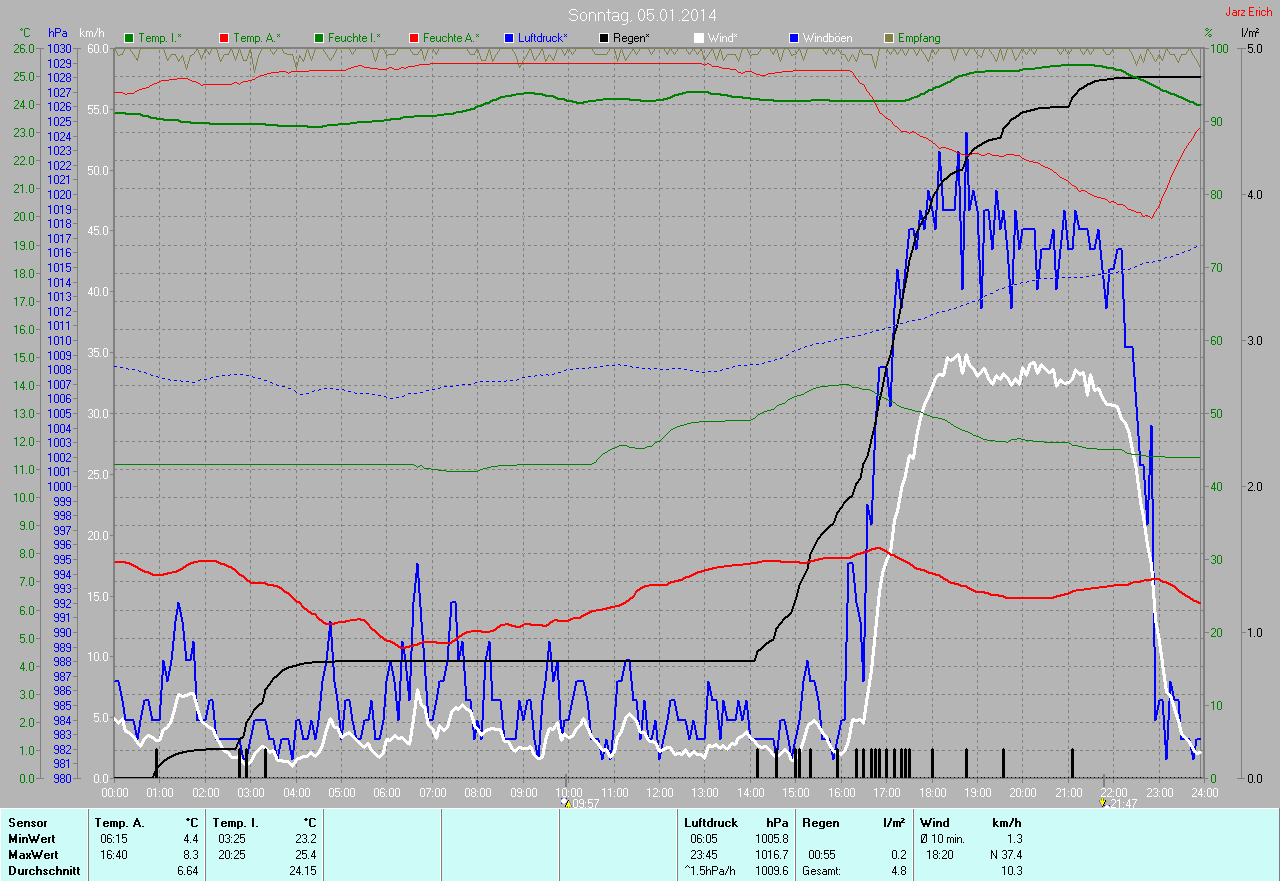Viewport: 1280px width, 881px height.
Task: Click the MaxWert row label
Action: point(32,854)
